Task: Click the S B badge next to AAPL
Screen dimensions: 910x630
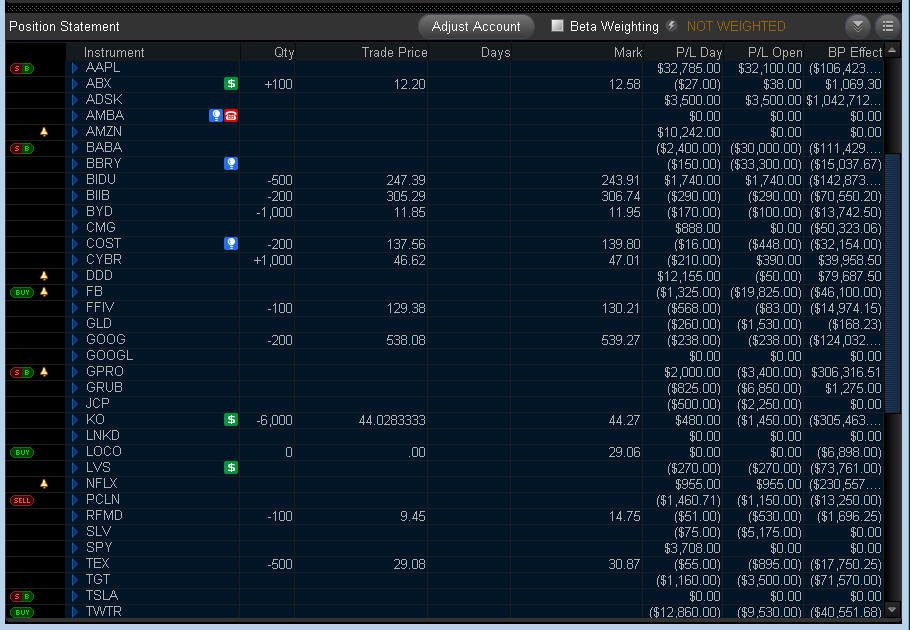Action: click(22, 68)
